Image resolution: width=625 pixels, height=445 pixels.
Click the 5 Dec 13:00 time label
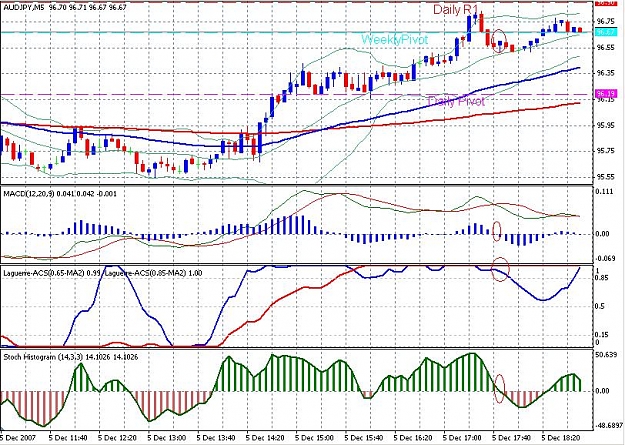(167, 438)
